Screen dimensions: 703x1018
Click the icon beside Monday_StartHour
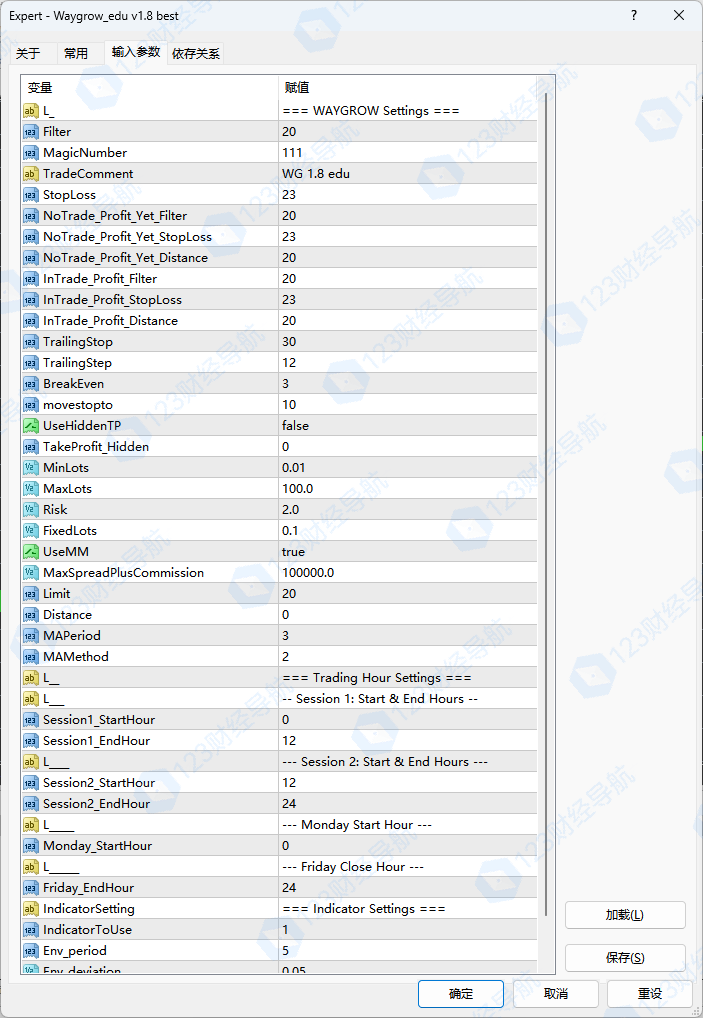31,845
